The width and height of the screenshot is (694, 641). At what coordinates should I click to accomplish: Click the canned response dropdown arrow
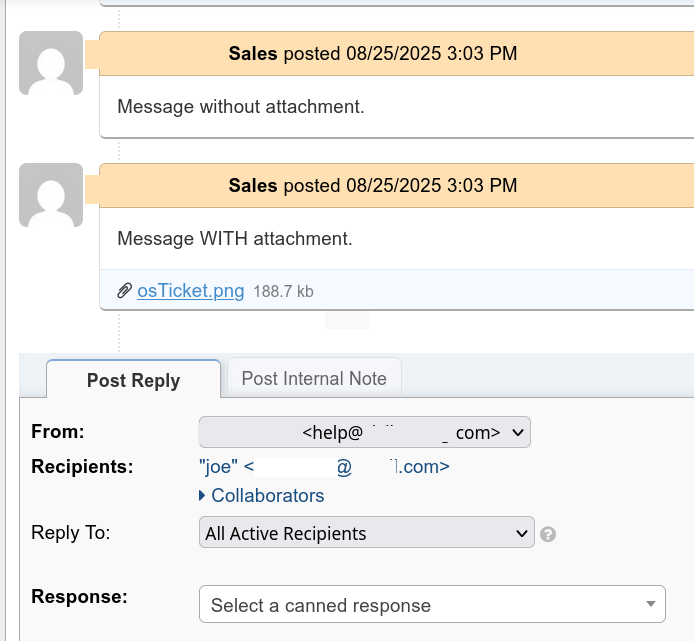tap(650, 604)
